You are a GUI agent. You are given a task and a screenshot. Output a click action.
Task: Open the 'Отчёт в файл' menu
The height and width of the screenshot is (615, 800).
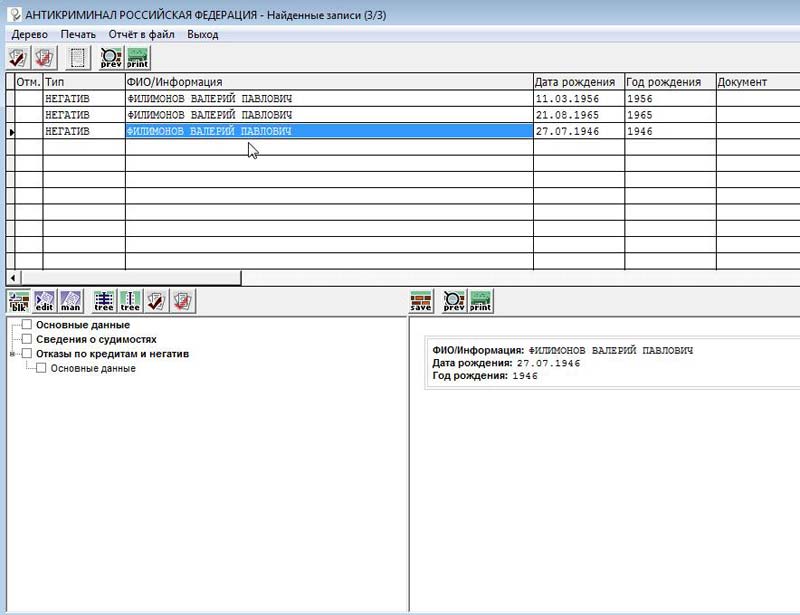click(141, 34)
